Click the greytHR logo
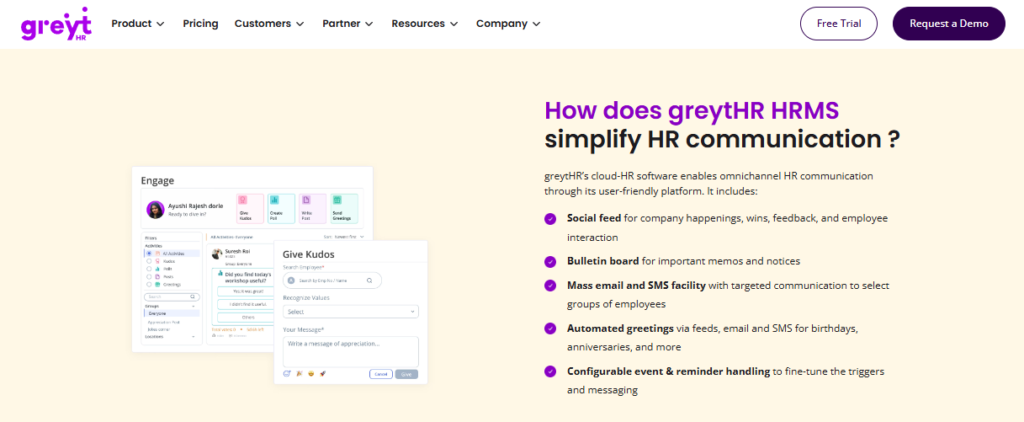The width and height of the screenshot is (1024, 422). pyautogui.click(x=56, y=24)
